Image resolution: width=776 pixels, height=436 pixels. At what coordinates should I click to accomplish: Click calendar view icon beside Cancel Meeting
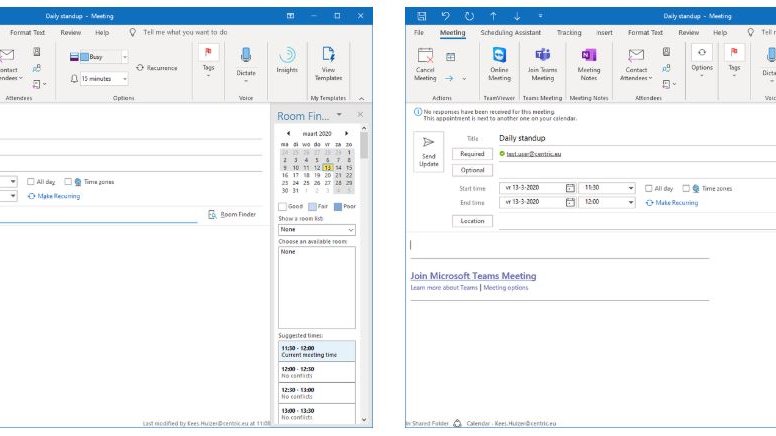tap(450, 57)
